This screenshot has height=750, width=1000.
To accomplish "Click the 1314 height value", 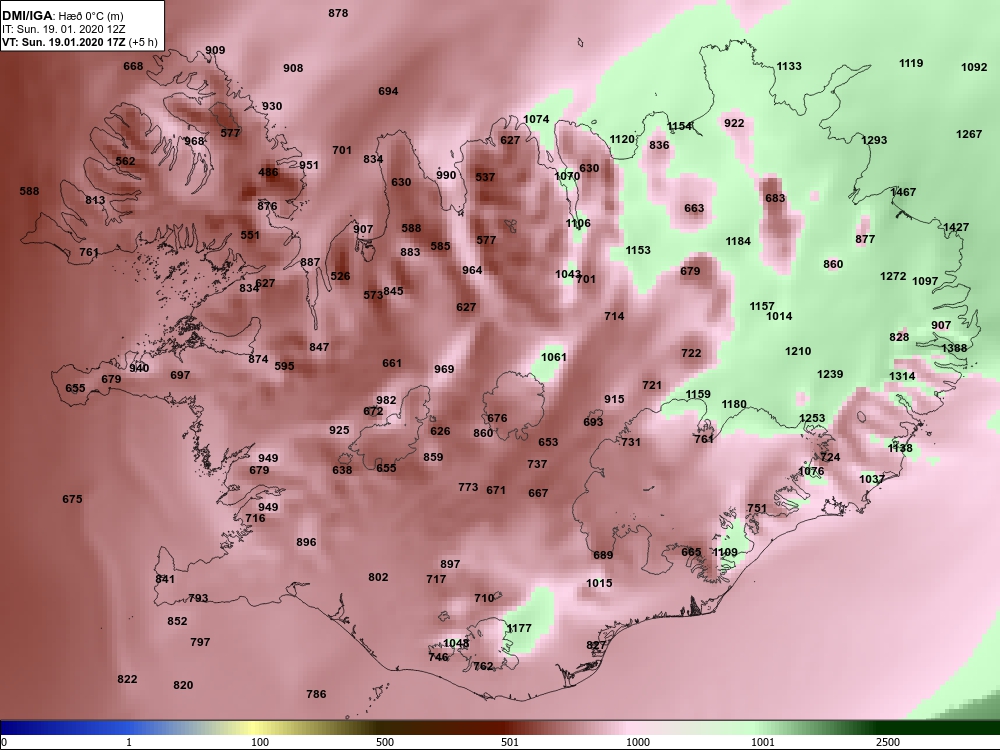I will pyautogui.click(x=902, y=376).
